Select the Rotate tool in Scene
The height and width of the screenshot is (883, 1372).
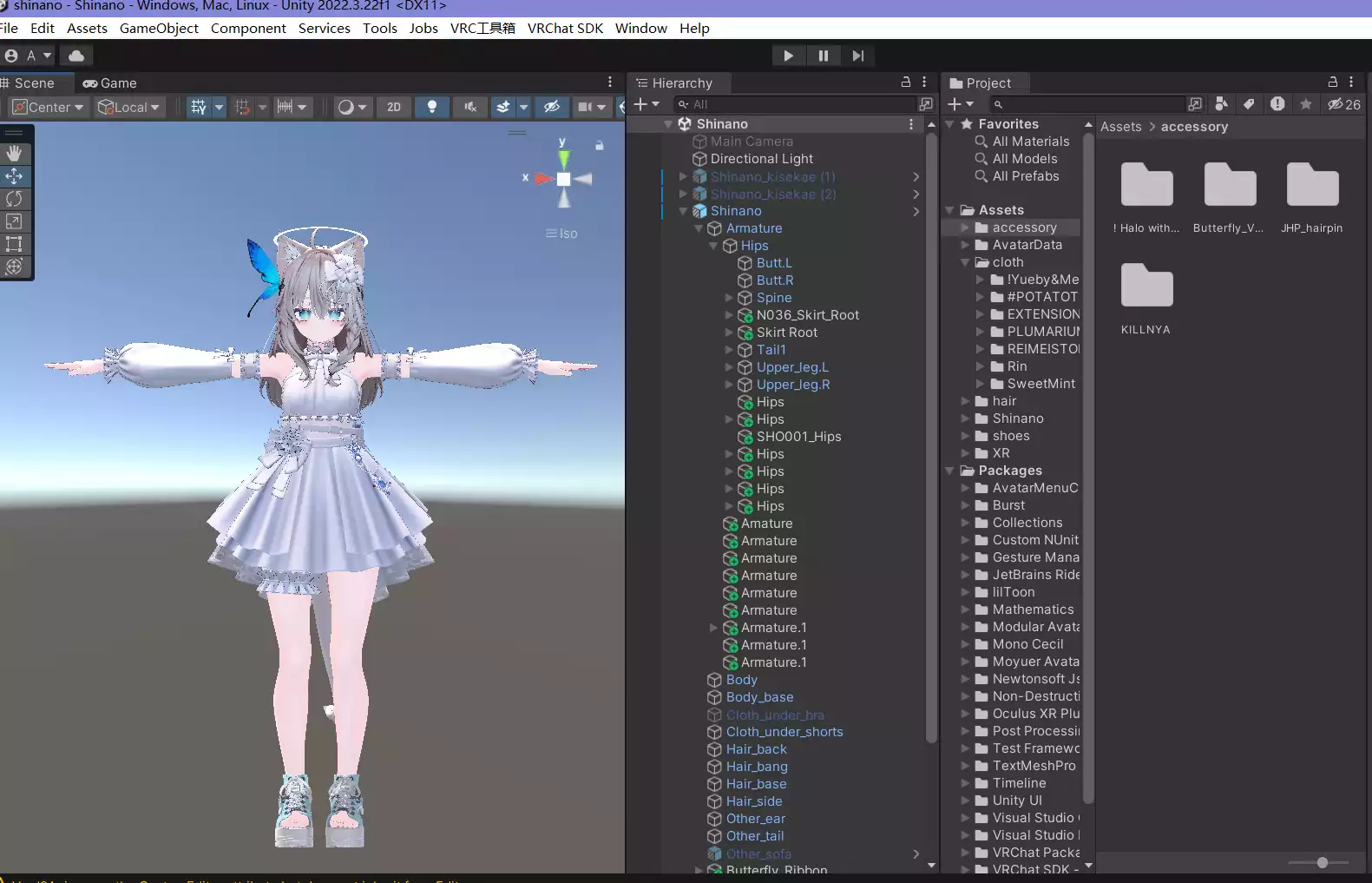14,199
